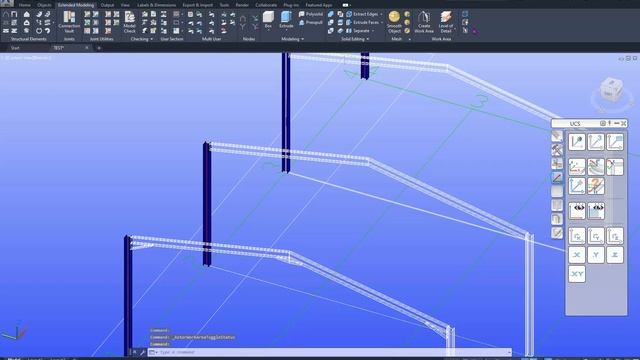640x360 pixels.
Task: Click the Y axis button in UCS
Action: coord(596,255)
